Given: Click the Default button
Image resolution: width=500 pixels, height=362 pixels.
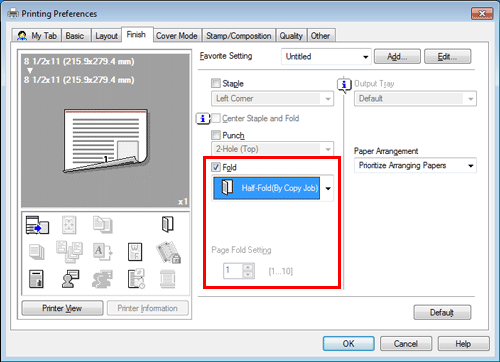Looking at the screenshot, I should tap(442, 312).
